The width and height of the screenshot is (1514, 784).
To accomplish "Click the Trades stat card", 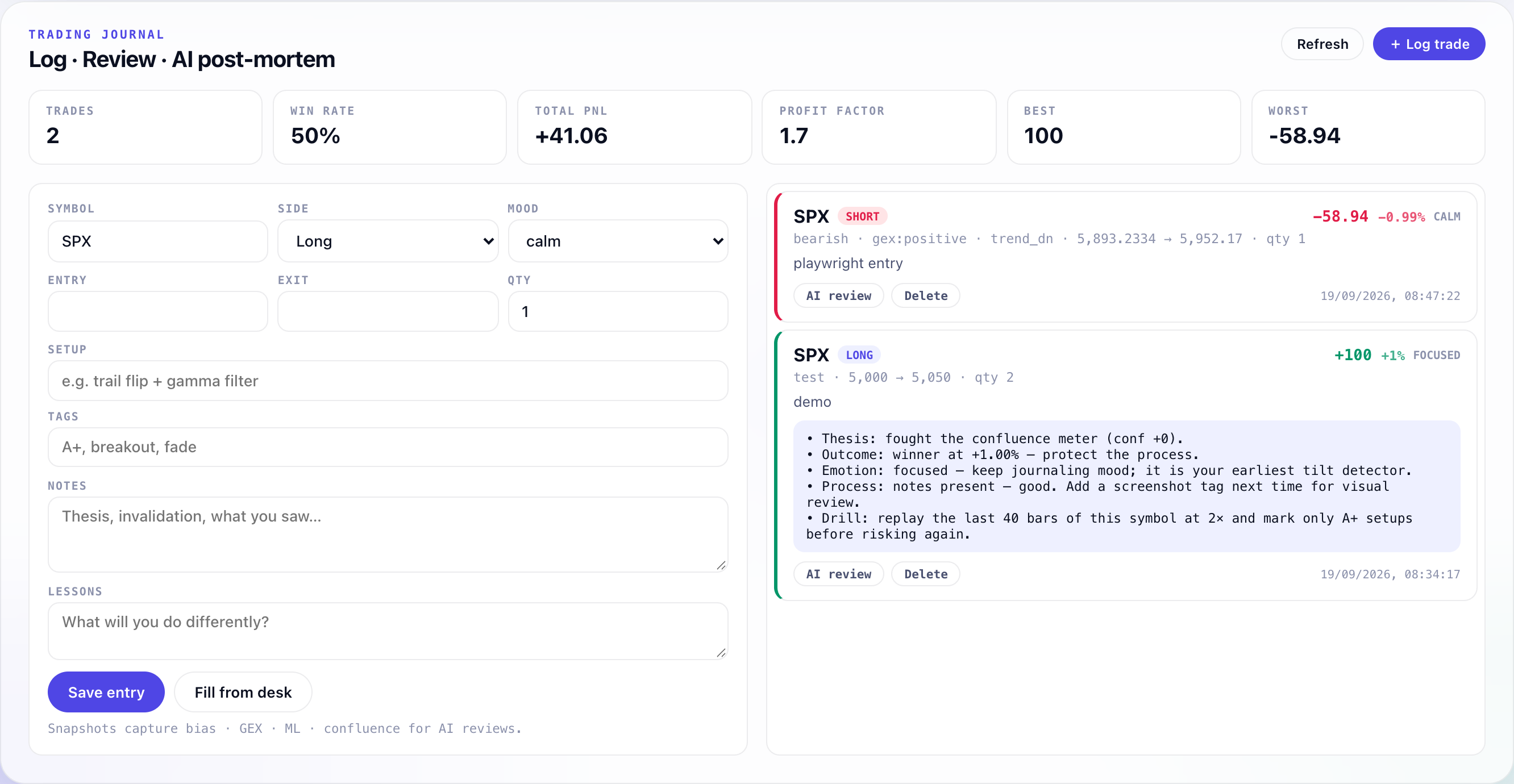I will click(145, 127).
